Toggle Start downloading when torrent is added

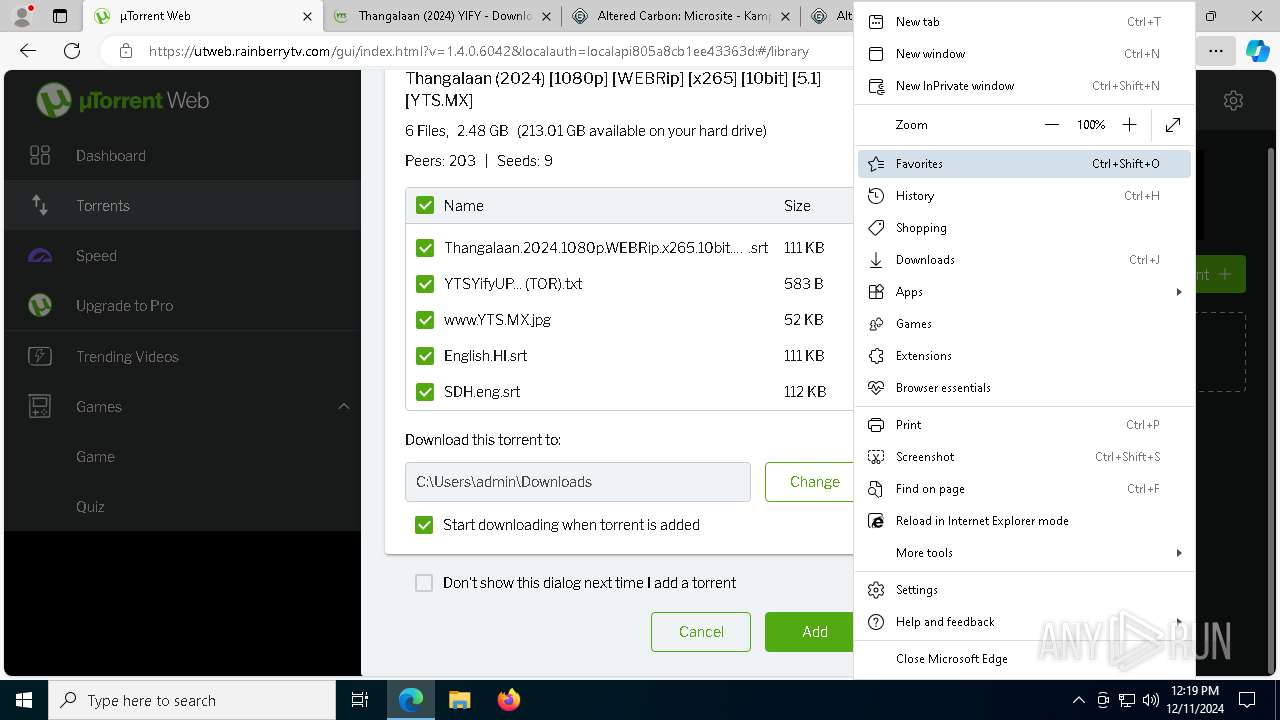click(x=425, y=524)
